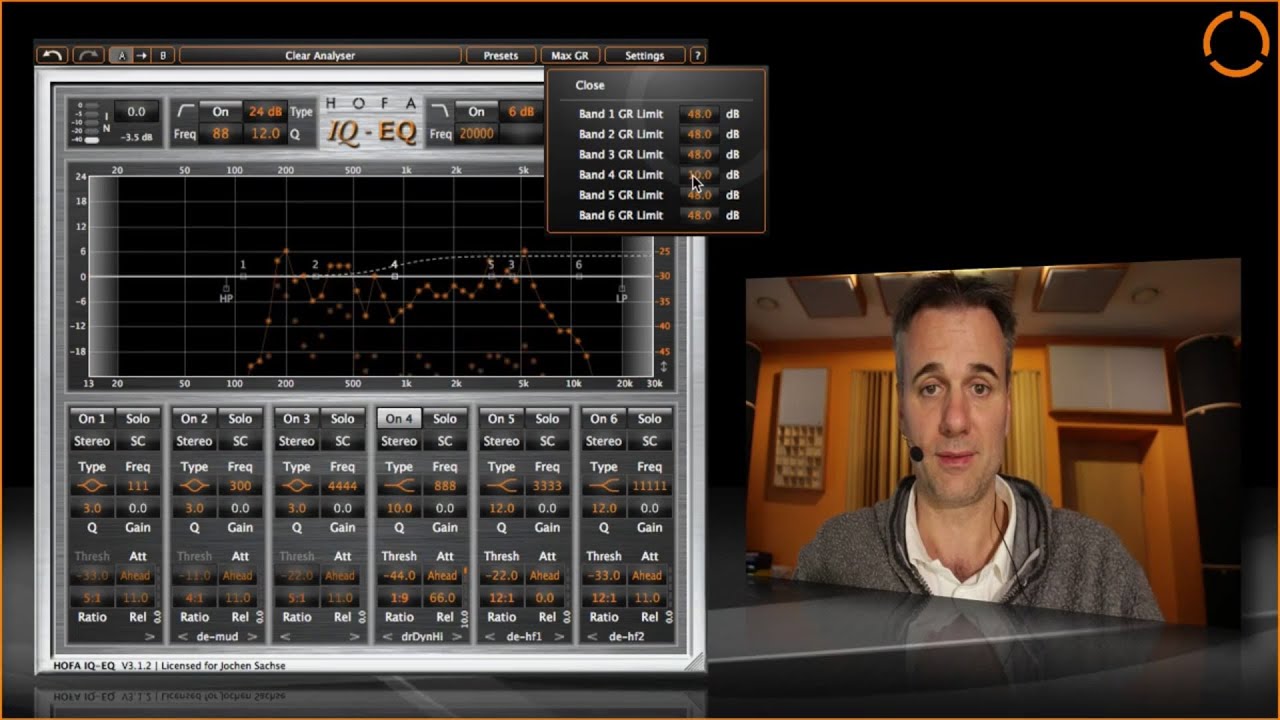Click band 3 Solo button
This screenshot has width=1280, height=720.
coord(343,419)
